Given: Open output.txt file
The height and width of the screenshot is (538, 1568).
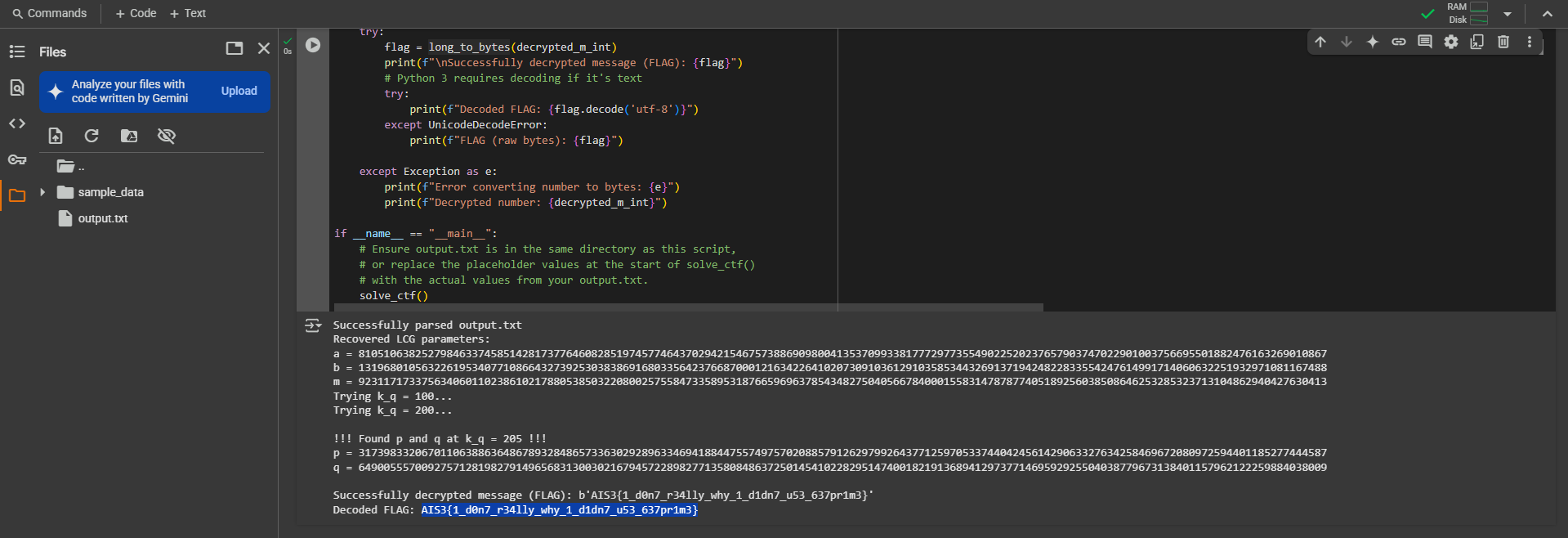Looking at the screenshot, I should [x=103, y=218].
